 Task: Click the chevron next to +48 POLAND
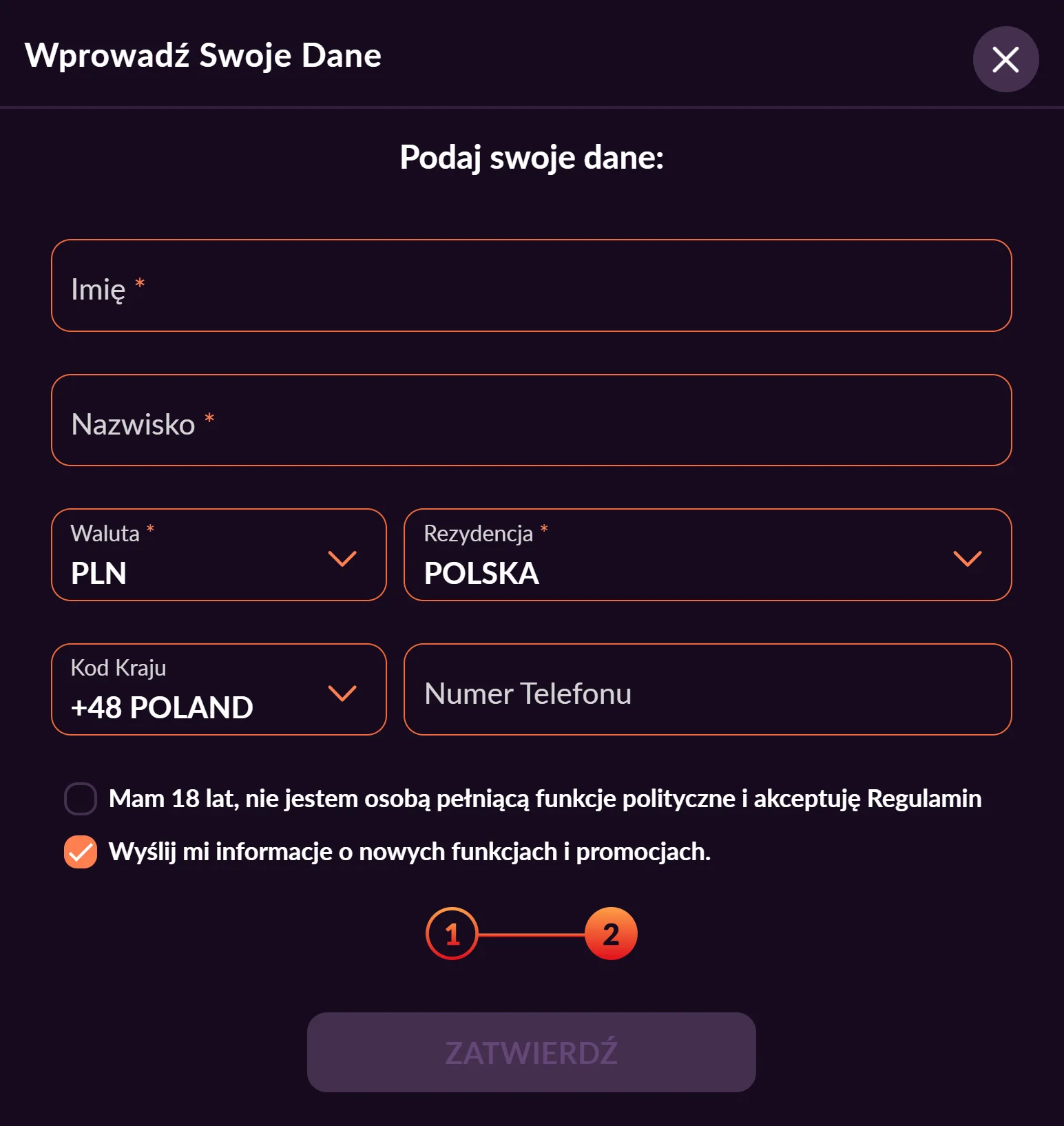pos(342,692)
